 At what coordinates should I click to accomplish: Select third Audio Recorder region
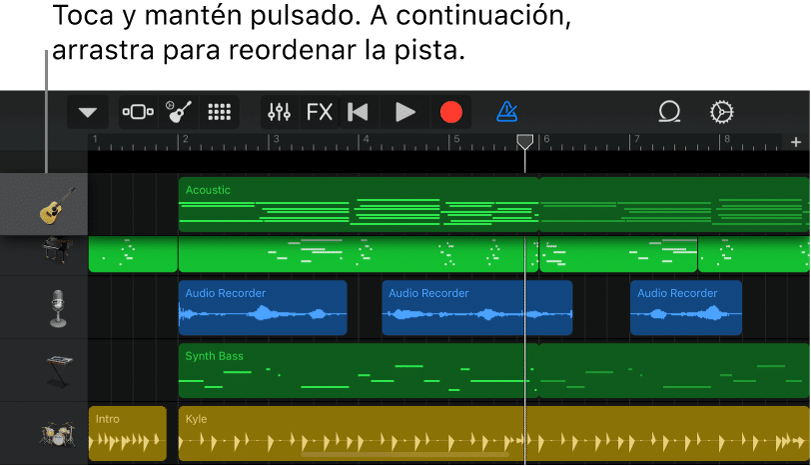(686, 308)
